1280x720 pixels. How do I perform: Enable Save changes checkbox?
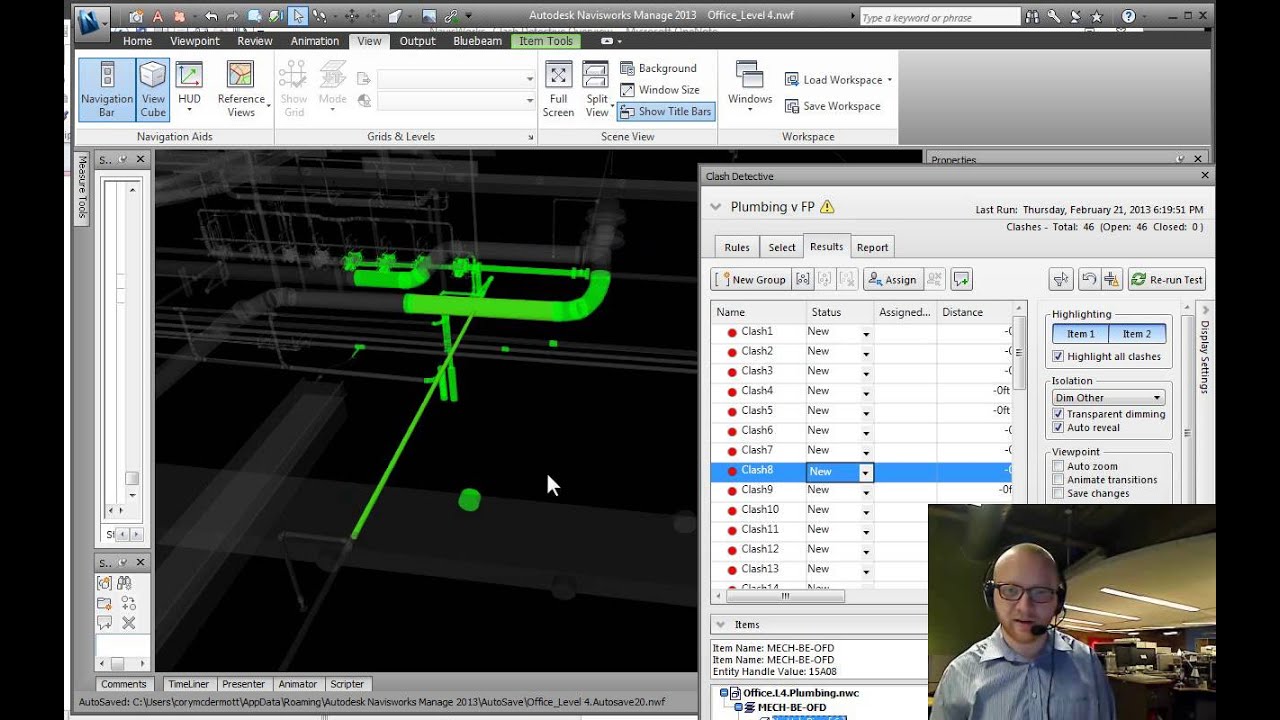(1058, 493)
